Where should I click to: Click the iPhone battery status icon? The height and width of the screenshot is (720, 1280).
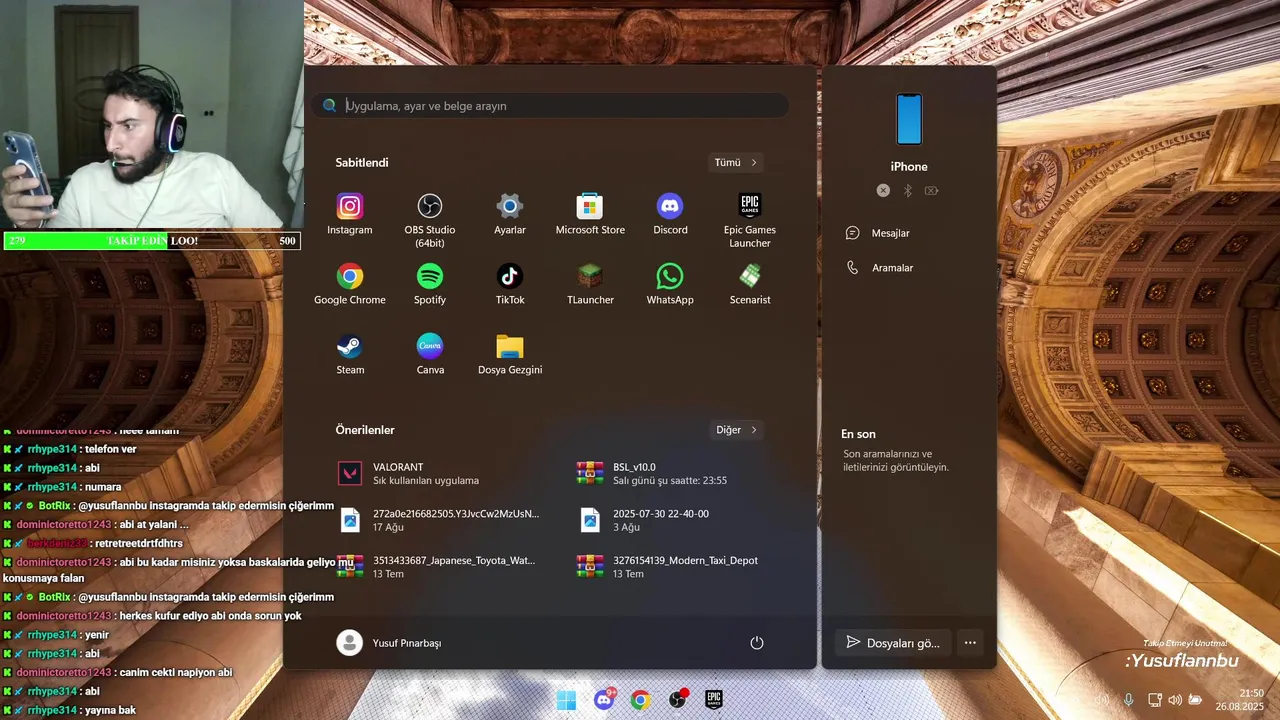point(932,190)
